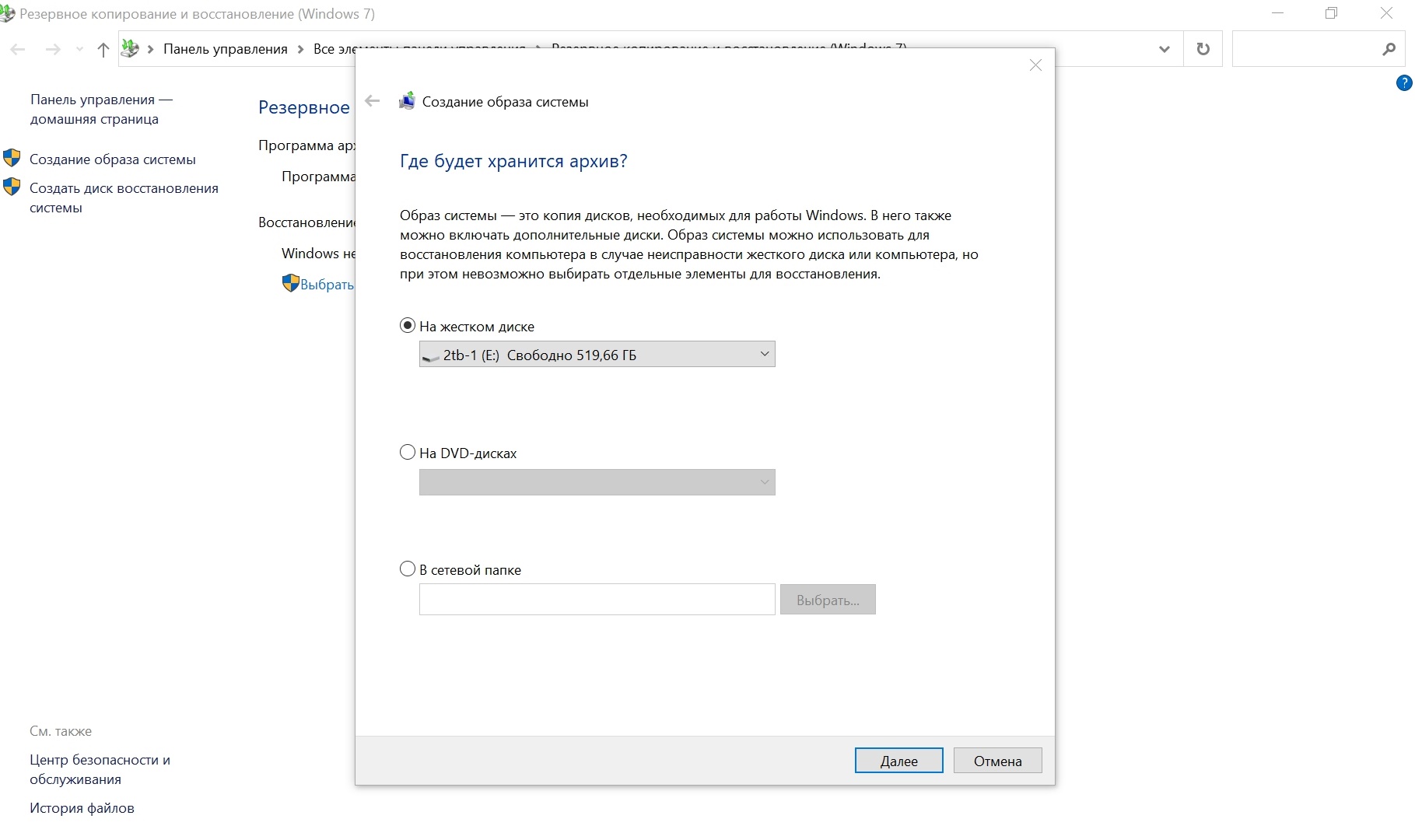Click shield icon next to Выбрать link
Viewport: 1415px width, 840px height.
[x=290, y=283]
